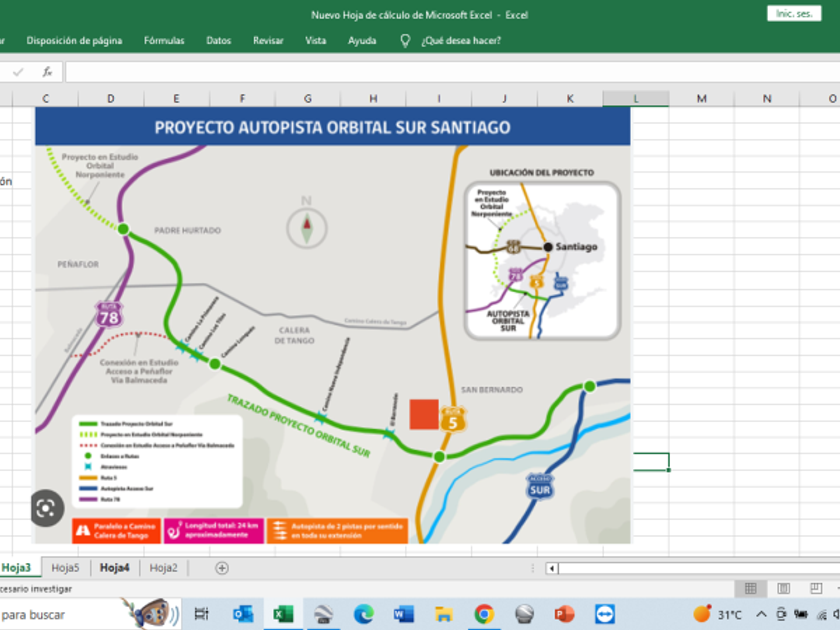840x630 pixels.
Task: Click the new sheet plus button
Action: 222,568
